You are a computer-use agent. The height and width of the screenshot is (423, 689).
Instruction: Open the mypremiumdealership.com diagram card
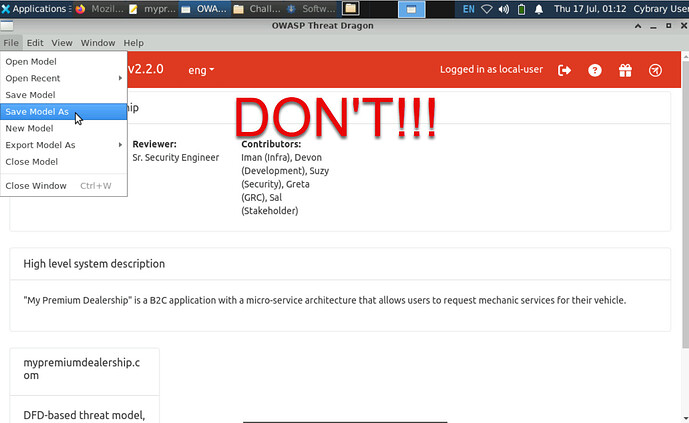click(84, 368)
